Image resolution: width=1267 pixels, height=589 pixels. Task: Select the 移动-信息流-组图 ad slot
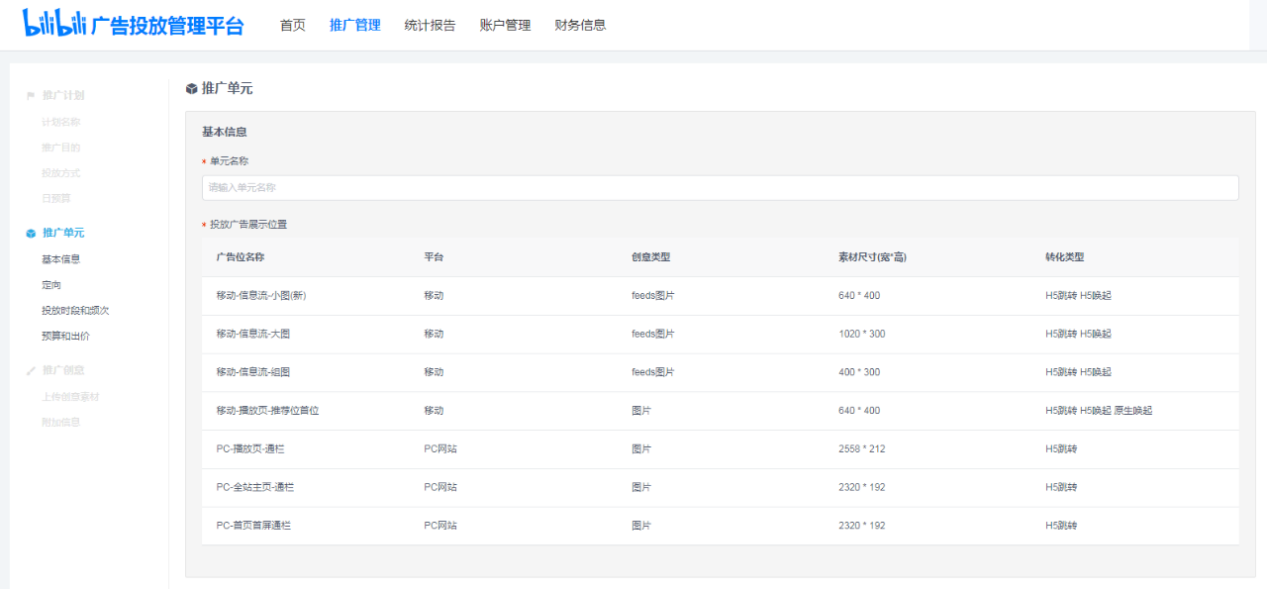click(x=720, y=372)
